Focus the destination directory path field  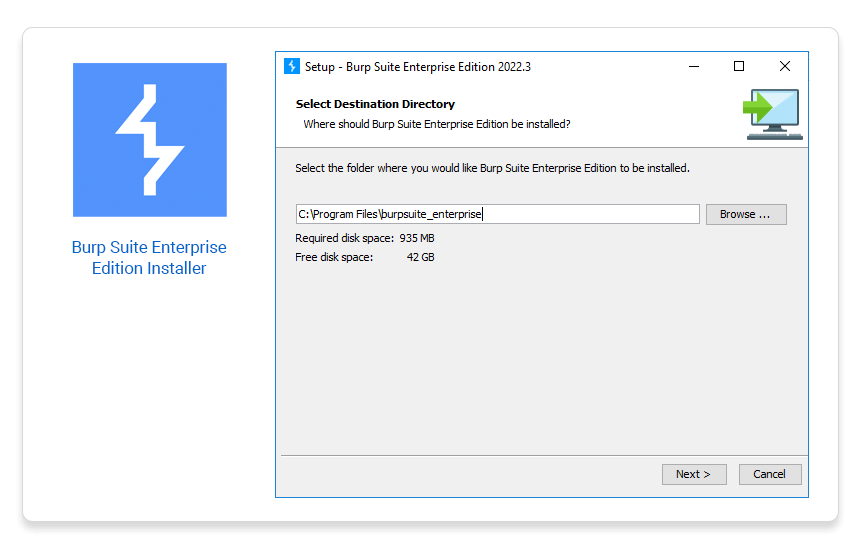pyautogui.click(x=497, y=214)
